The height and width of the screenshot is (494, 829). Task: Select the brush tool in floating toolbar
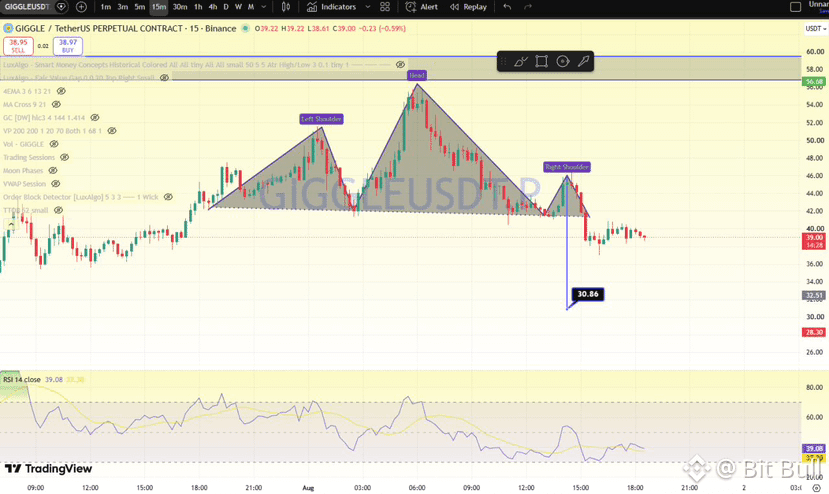click(521, 61)
